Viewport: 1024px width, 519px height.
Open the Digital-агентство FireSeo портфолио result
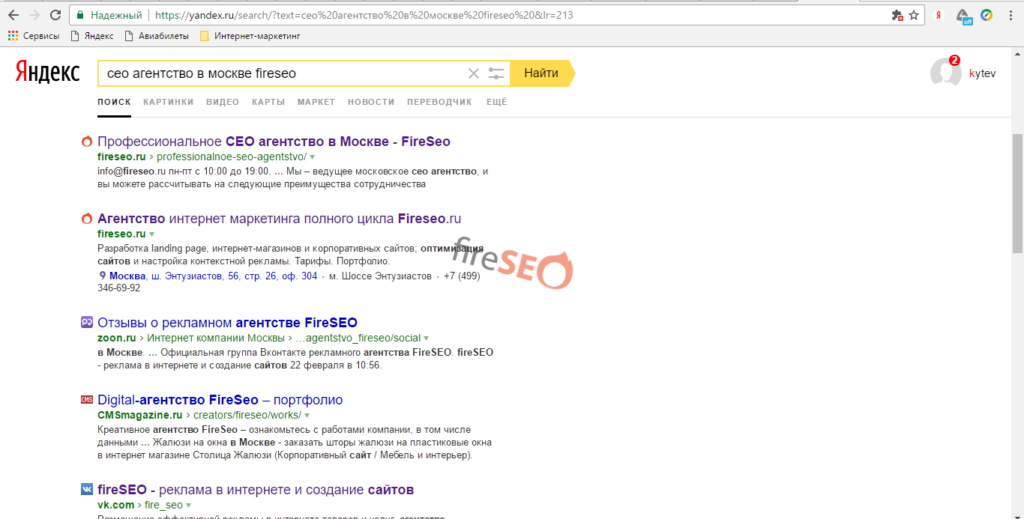[220, 400]
